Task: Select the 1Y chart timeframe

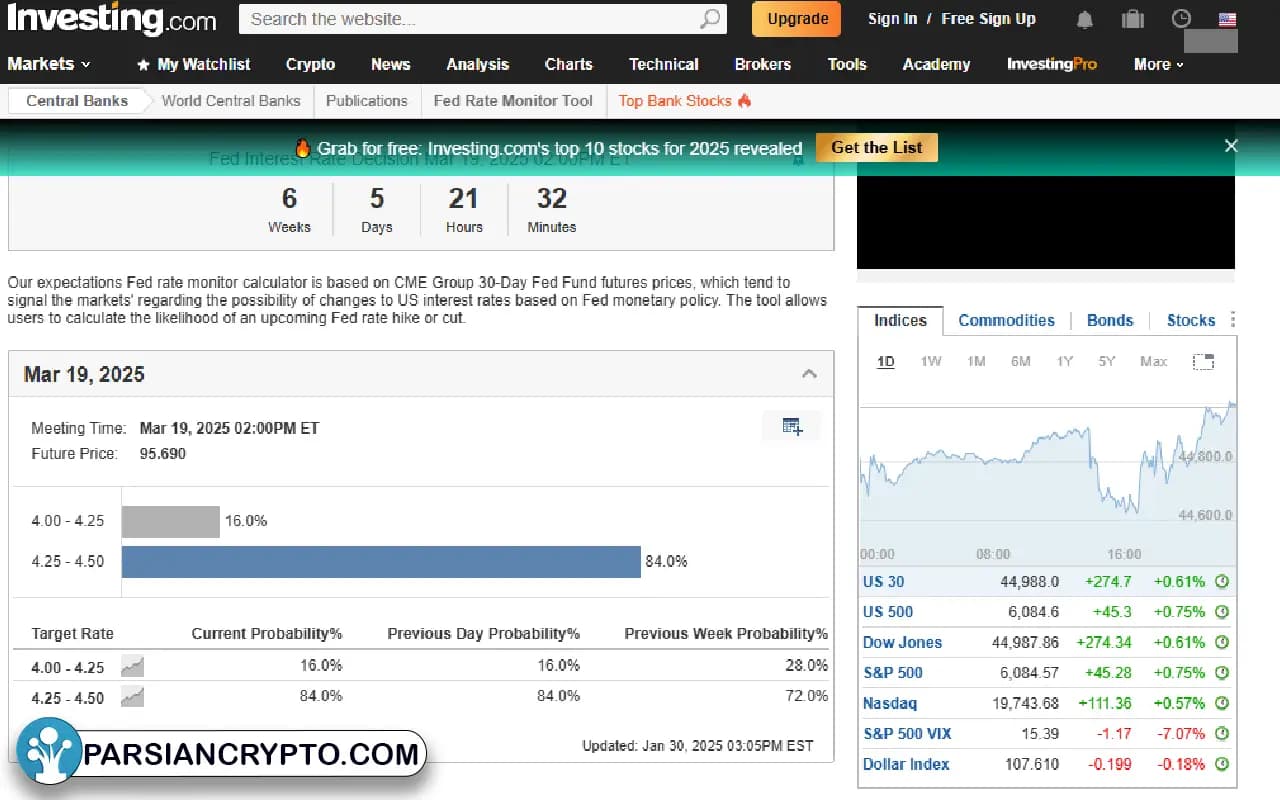Action: pyautogui.click(x=1065, y=361)
